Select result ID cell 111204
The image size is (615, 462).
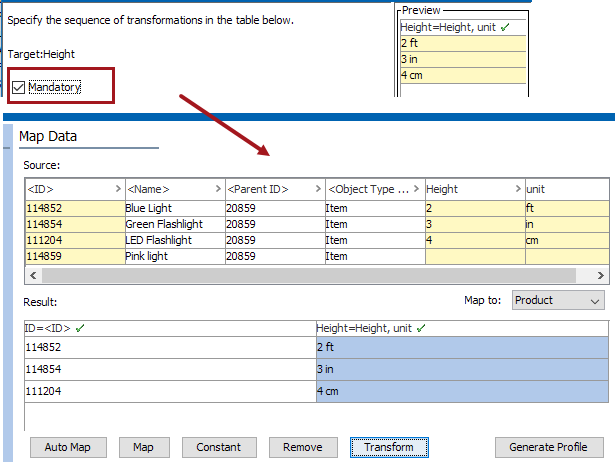[170, 391]
